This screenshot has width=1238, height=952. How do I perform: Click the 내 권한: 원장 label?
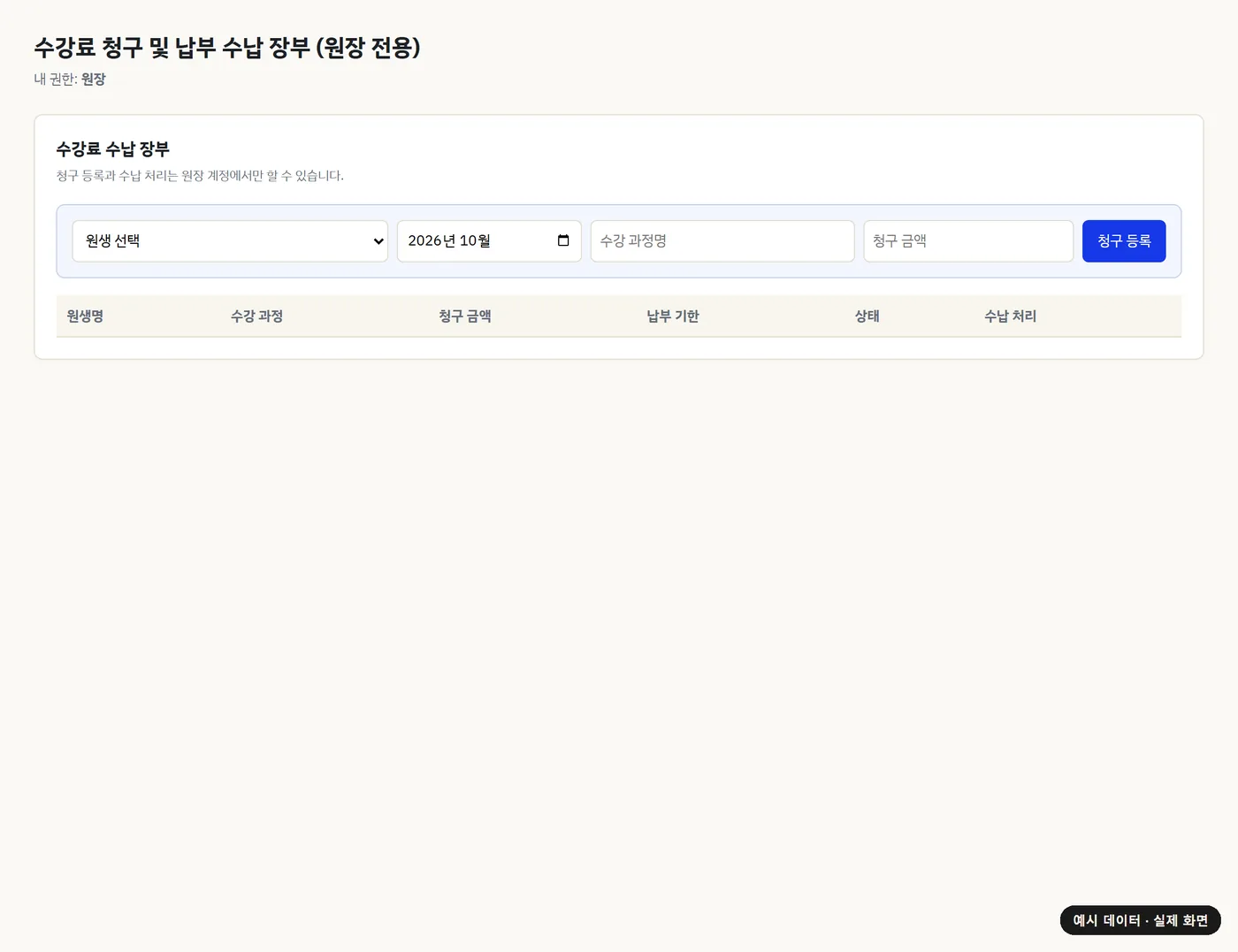(x=70, y=79)
